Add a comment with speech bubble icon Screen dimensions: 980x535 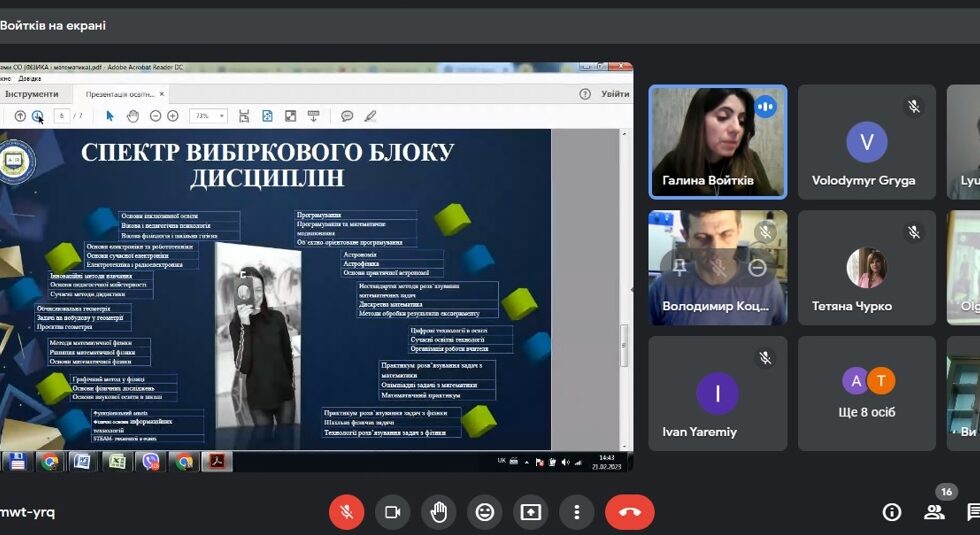tap(347, 116)
